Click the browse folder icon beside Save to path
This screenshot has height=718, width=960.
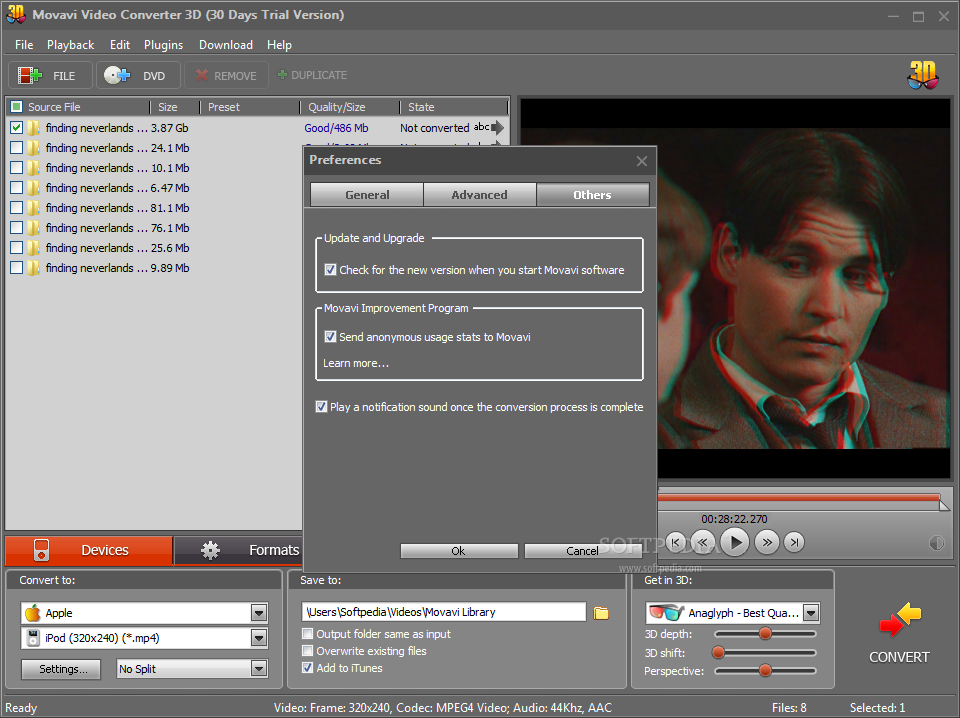(x=601, y=613)
